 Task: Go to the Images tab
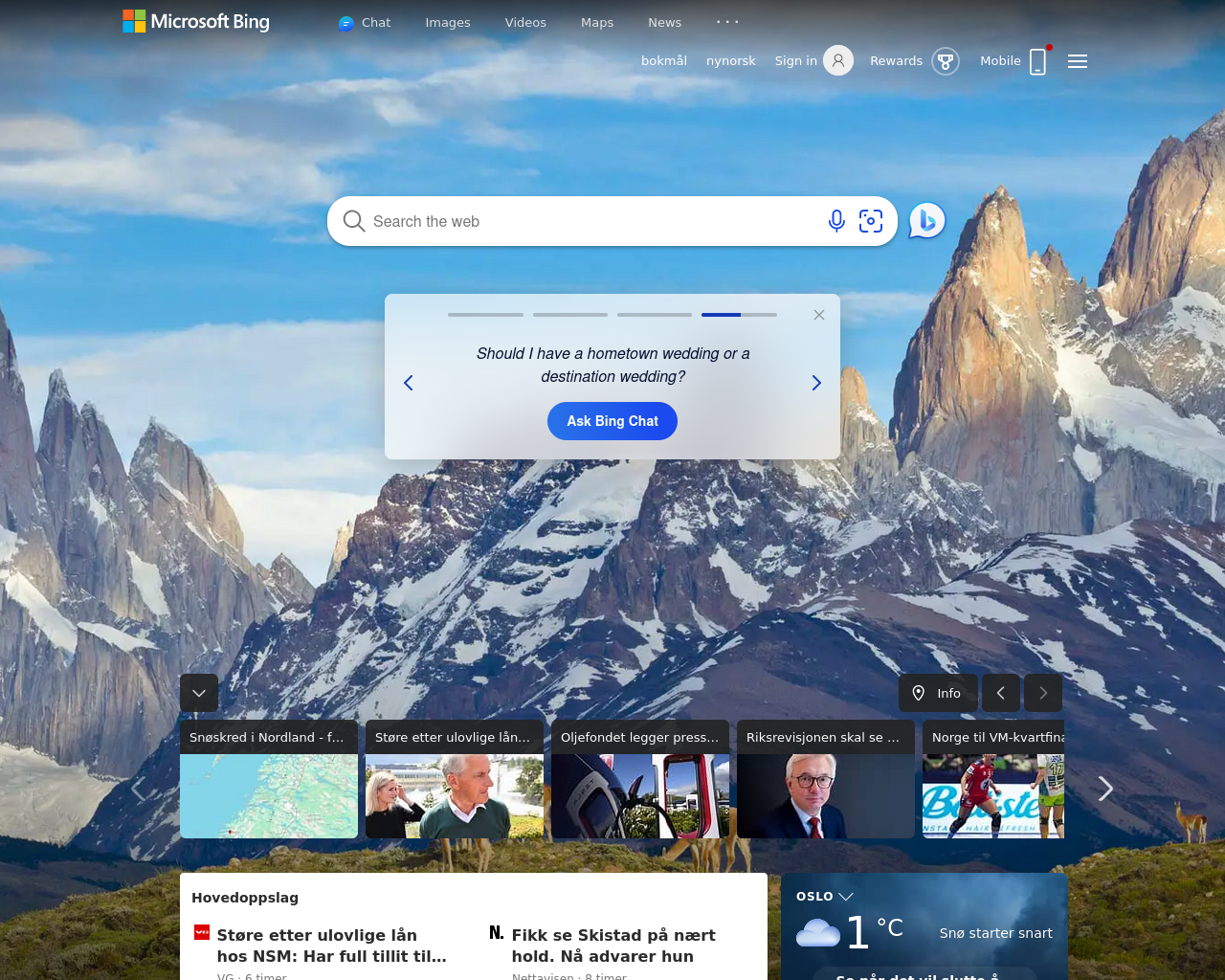(x=448, y=23)
